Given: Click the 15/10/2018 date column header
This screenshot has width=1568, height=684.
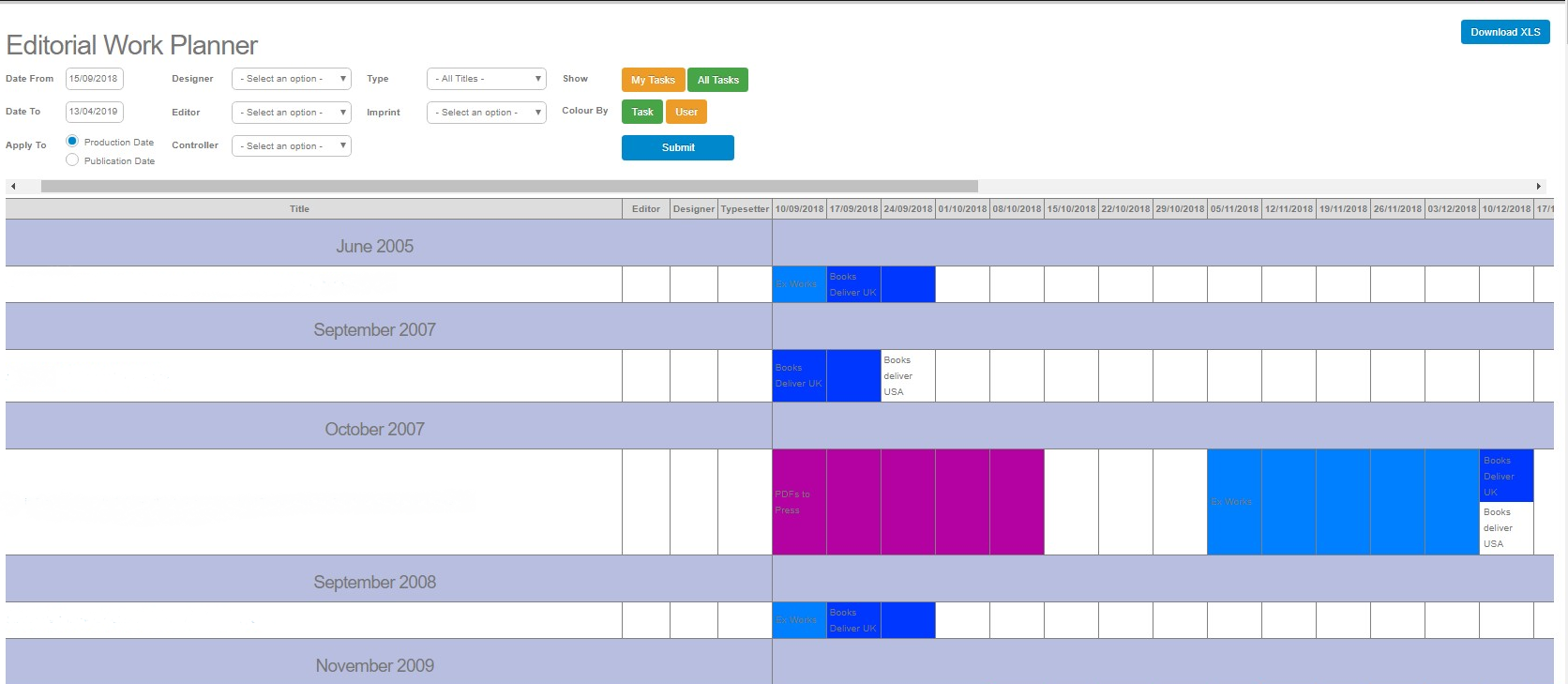Looking at the screenshot, I should [x=1071, y=208].
